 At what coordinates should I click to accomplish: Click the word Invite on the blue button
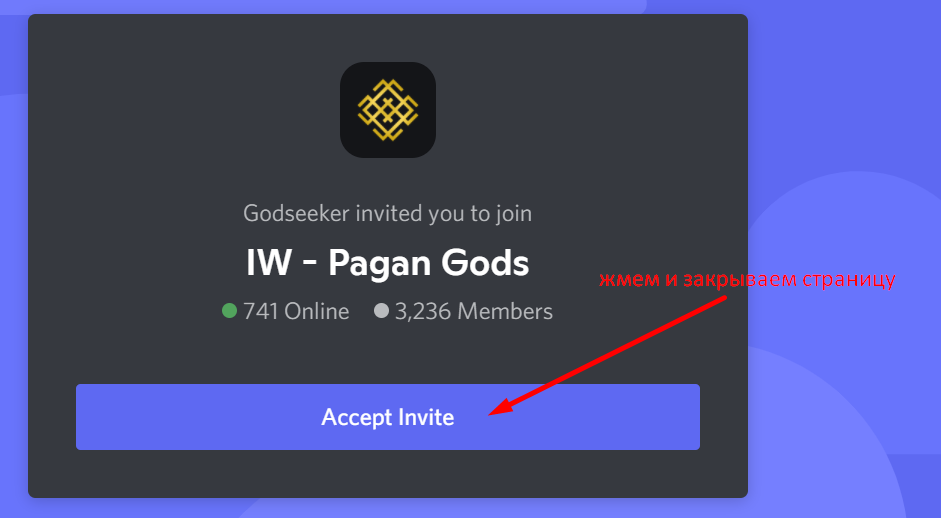pyautogui.click(x=425, y=417)
